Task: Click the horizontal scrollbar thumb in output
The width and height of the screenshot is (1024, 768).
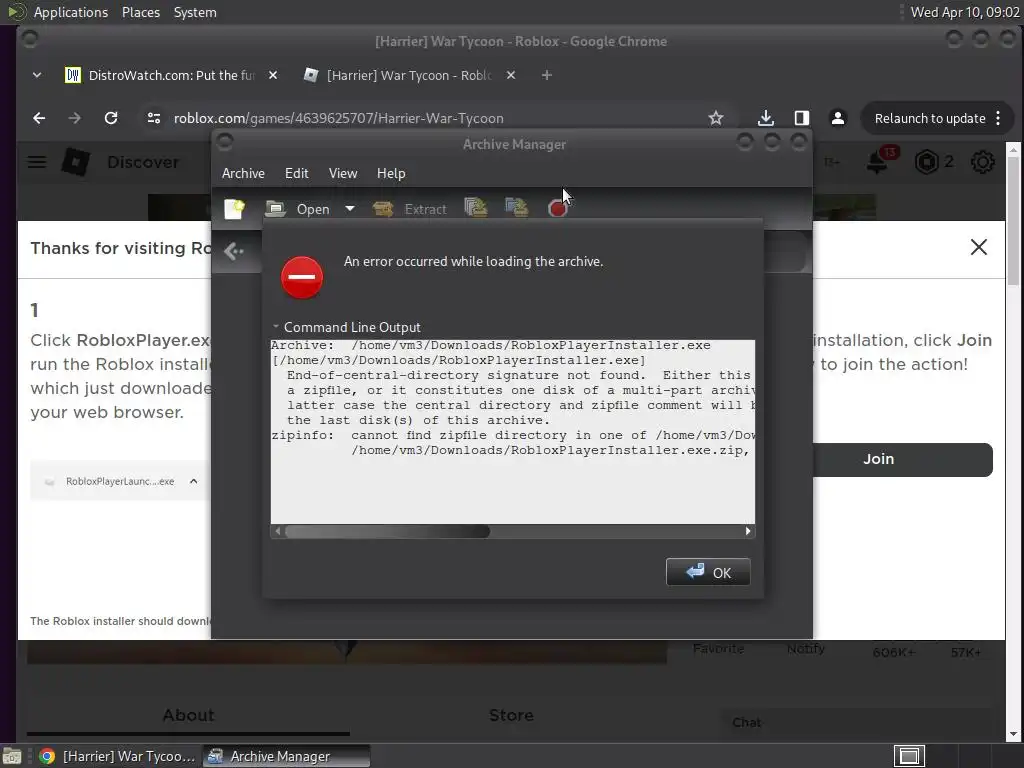Action: (387, 531)
